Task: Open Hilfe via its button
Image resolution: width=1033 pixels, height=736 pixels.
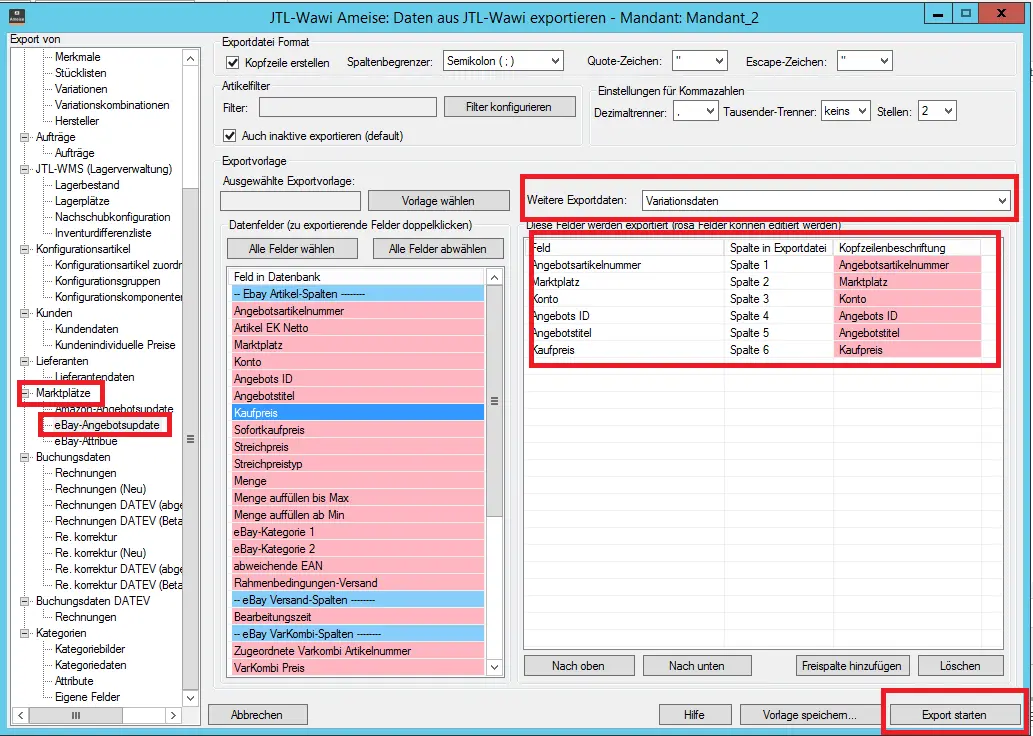Action: click(x=694, y=715)
